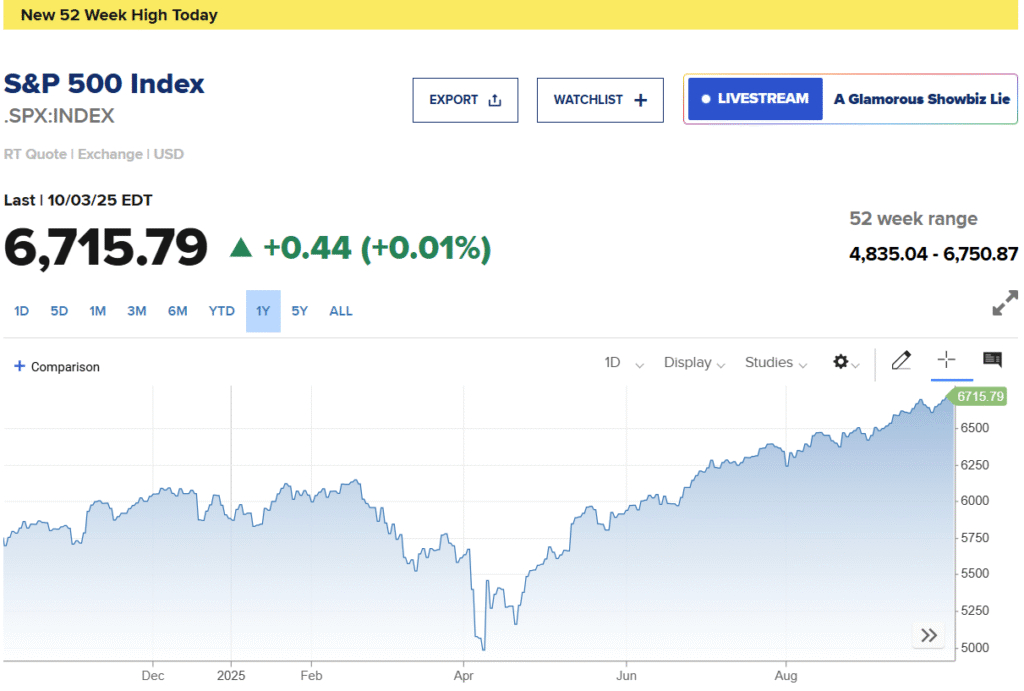Expand the chart to fullscreen
Viewport: 1024px width, 691px height.
click(1005, 303)
